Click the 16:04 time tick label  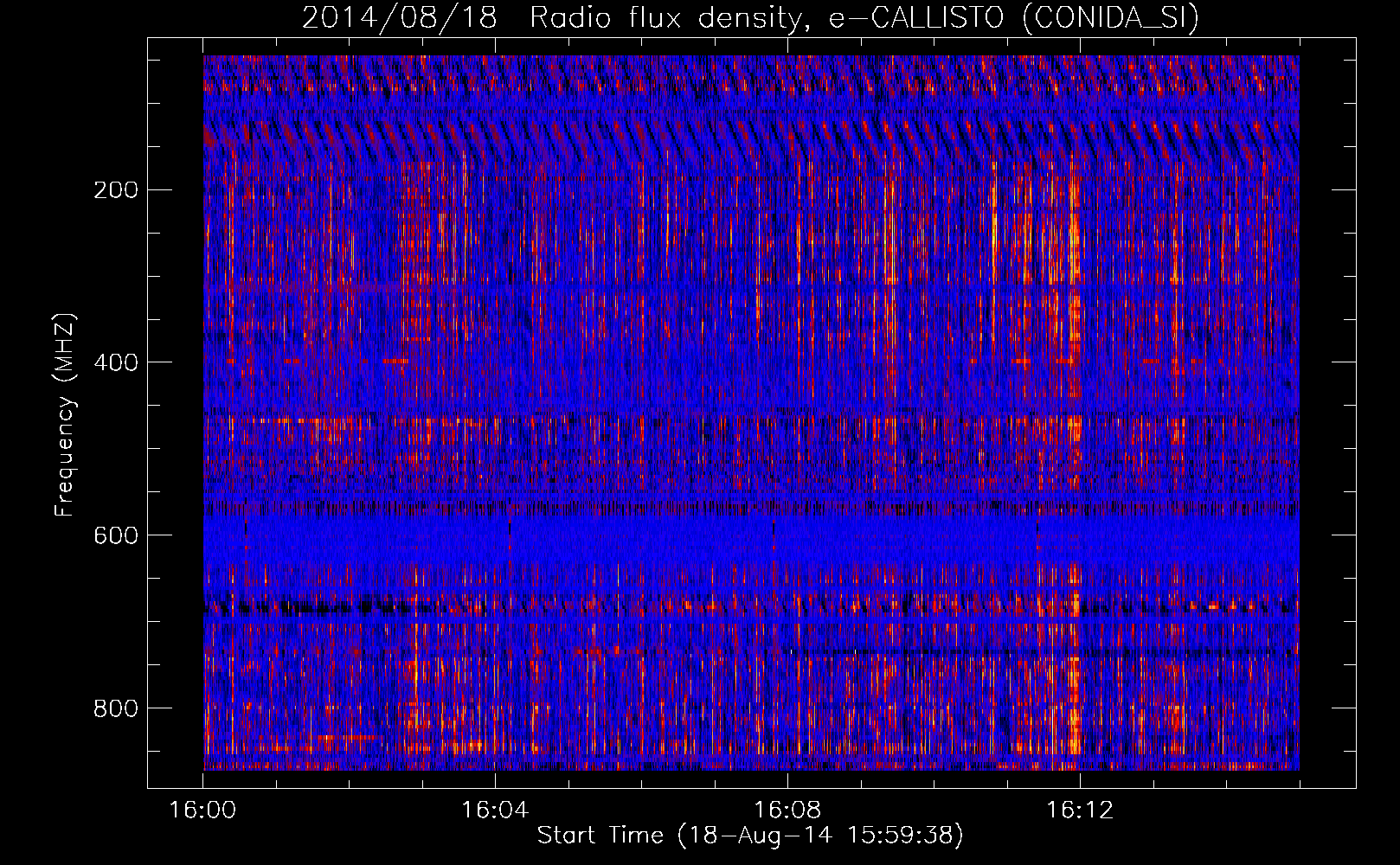(x=495, y=811)
